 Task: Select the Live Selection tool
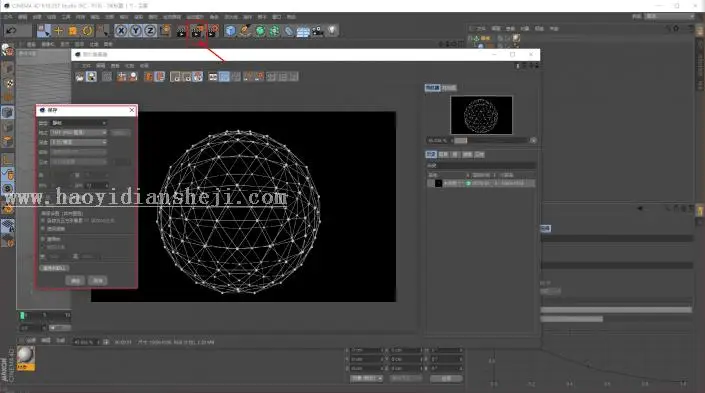pyautogui.click(x=43, y=31)
